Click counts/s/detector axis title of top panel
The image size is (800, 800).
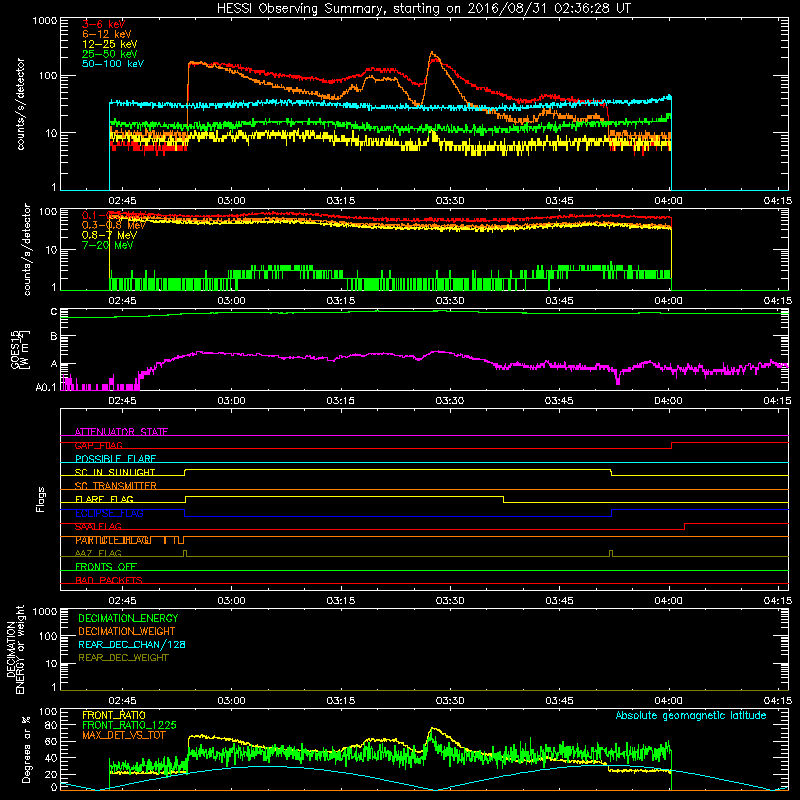point(20,104)
